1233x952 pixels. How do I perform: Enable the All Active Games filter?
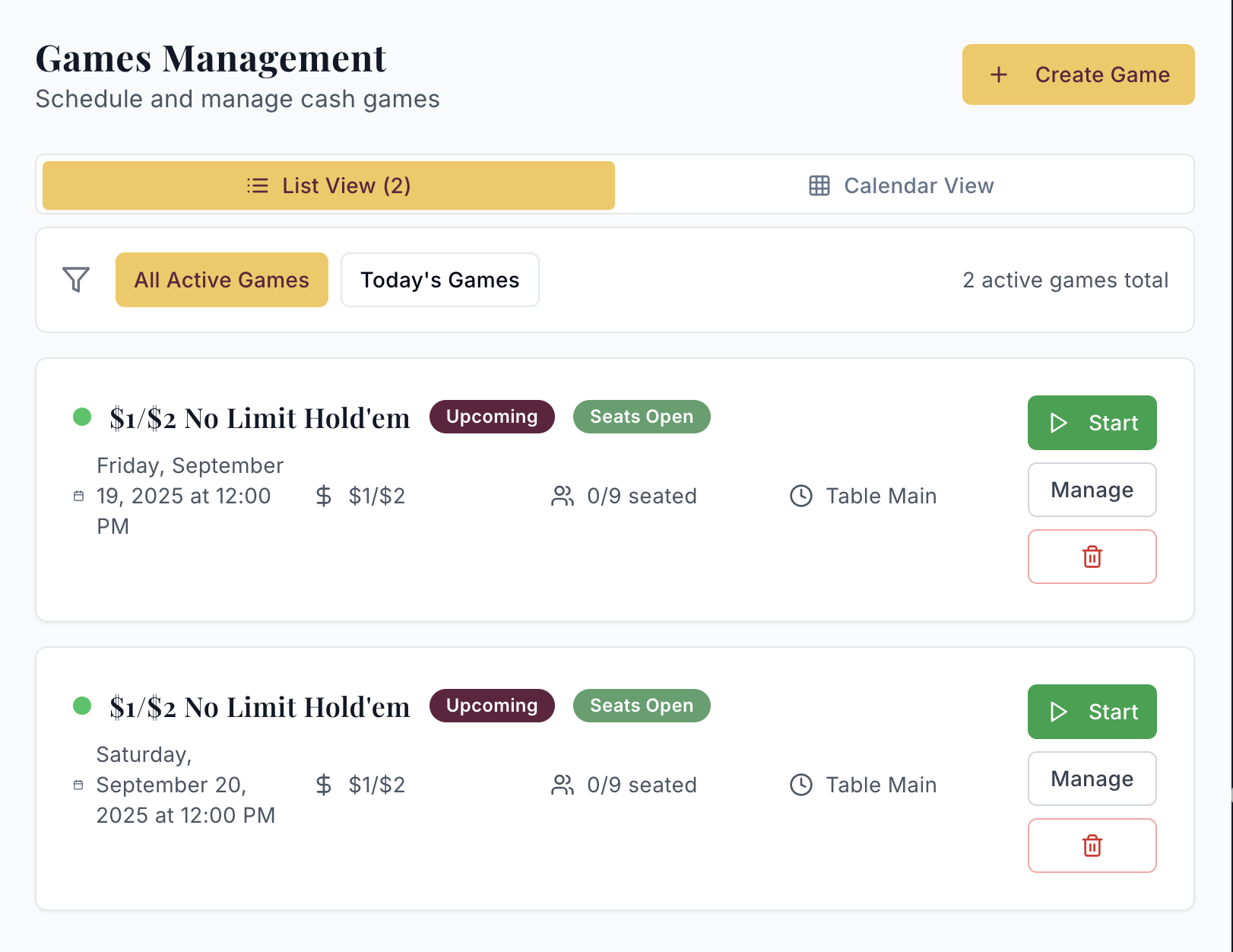click(x=221, y=280)
